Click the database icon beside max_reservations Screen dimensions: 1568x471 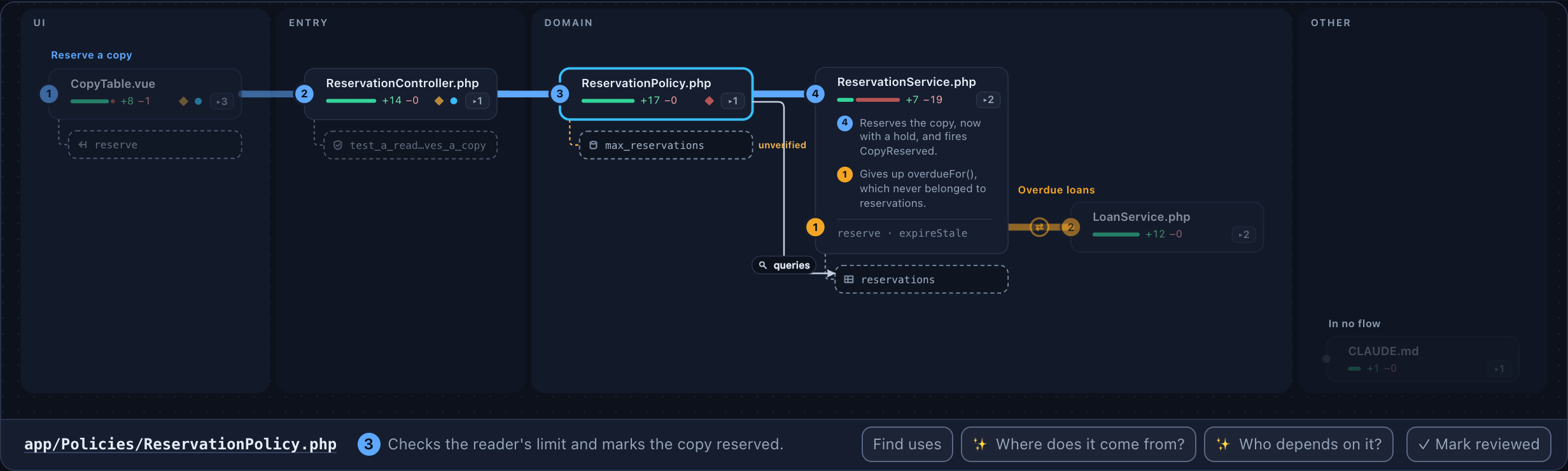593,145
